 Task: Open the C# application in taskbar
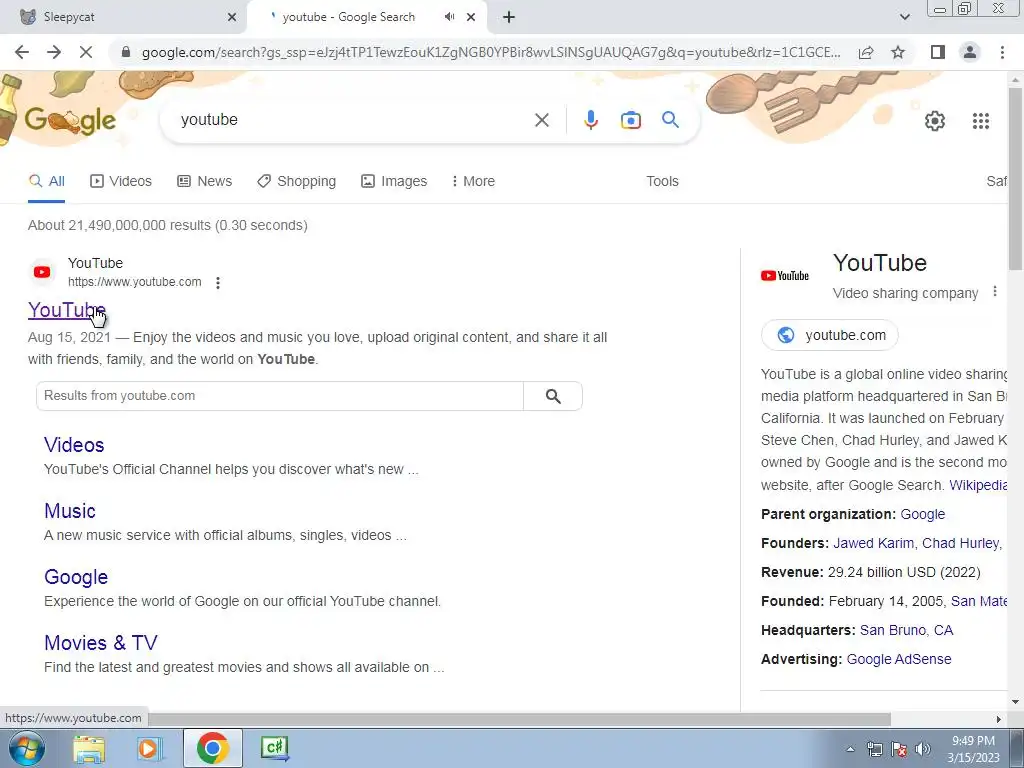click(x=274, y=748)
